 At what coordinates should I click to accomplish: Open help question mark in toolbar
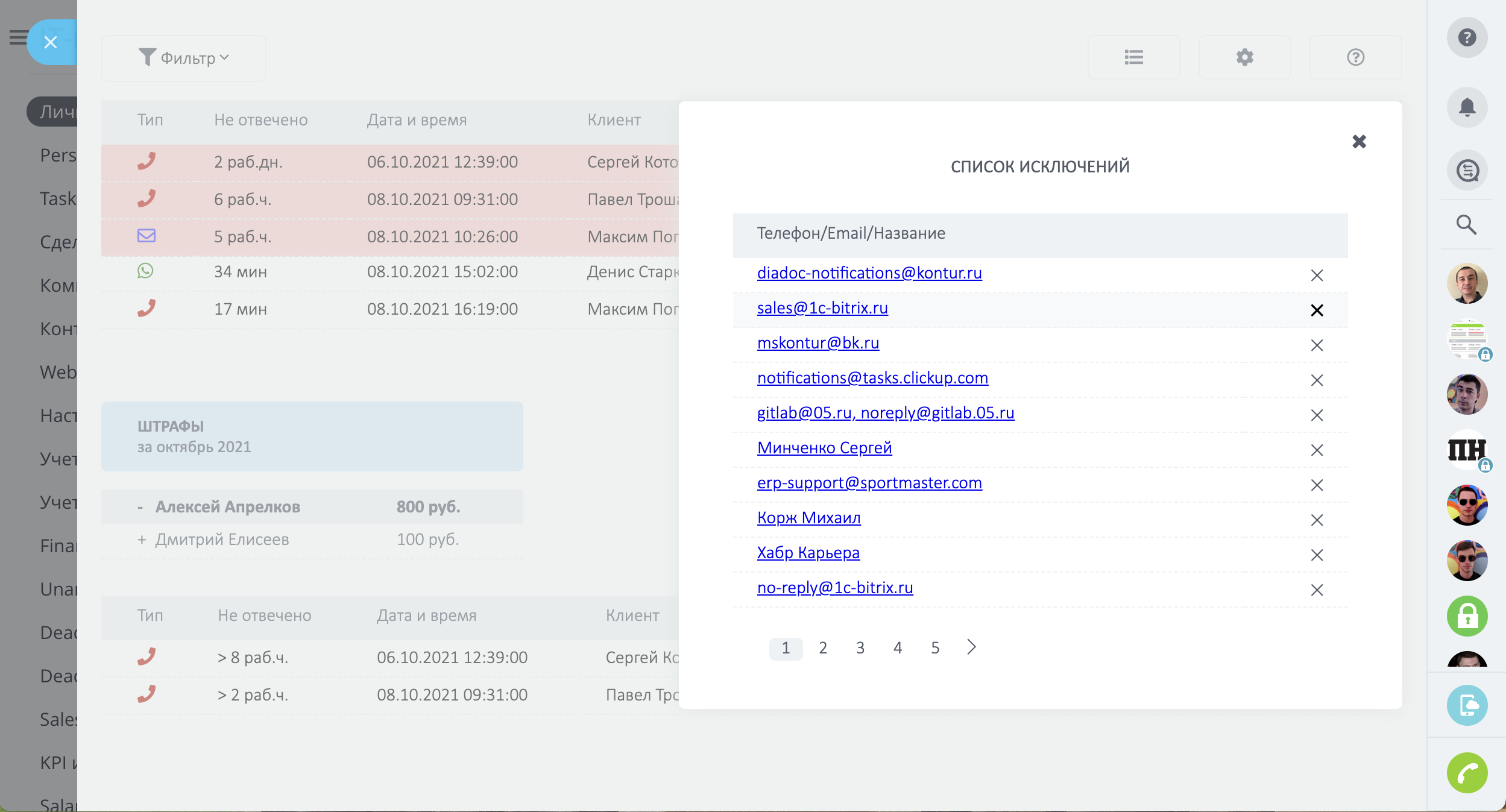tap(1355, 57)
